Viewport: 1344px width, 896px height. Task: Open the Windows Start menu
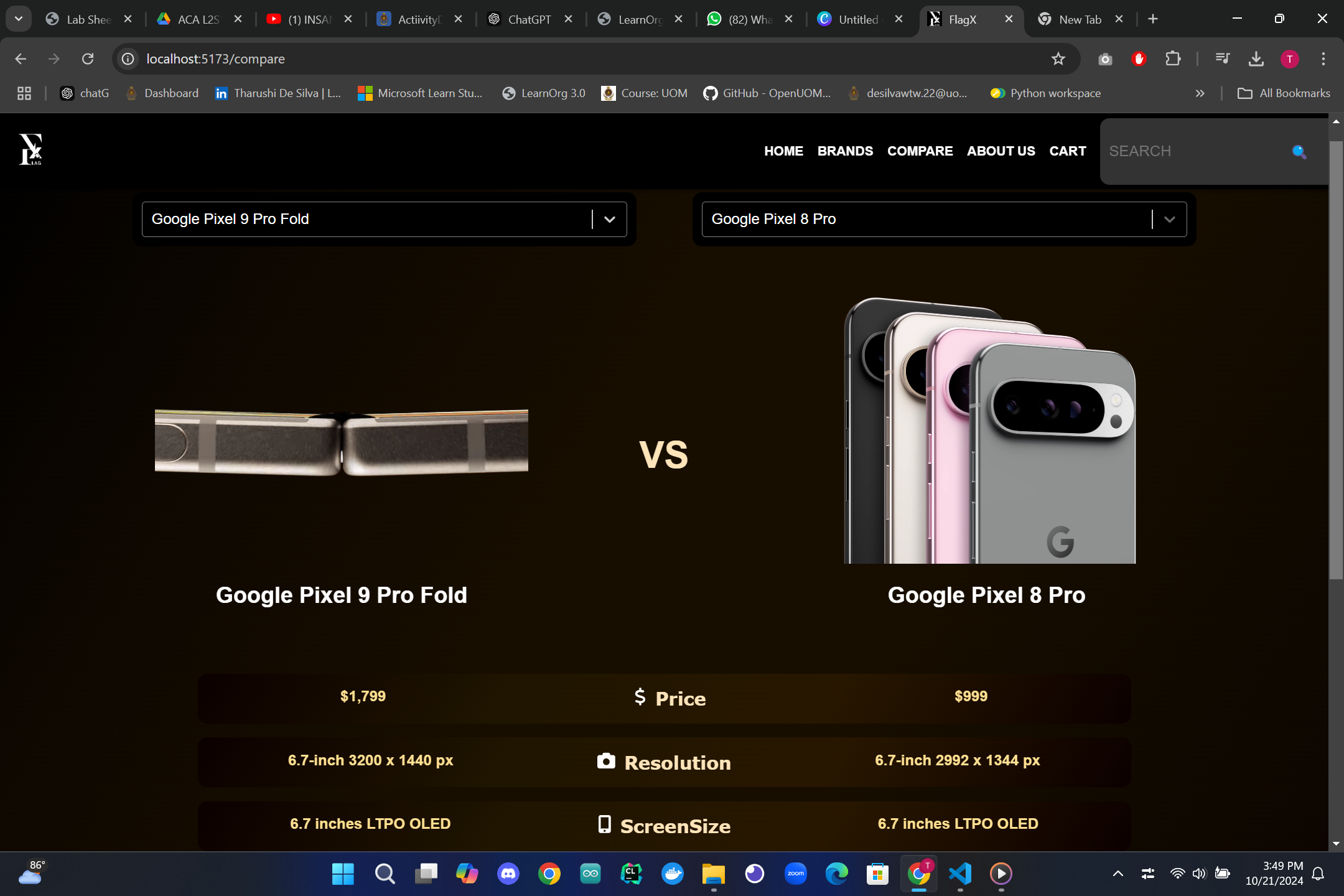343,874
